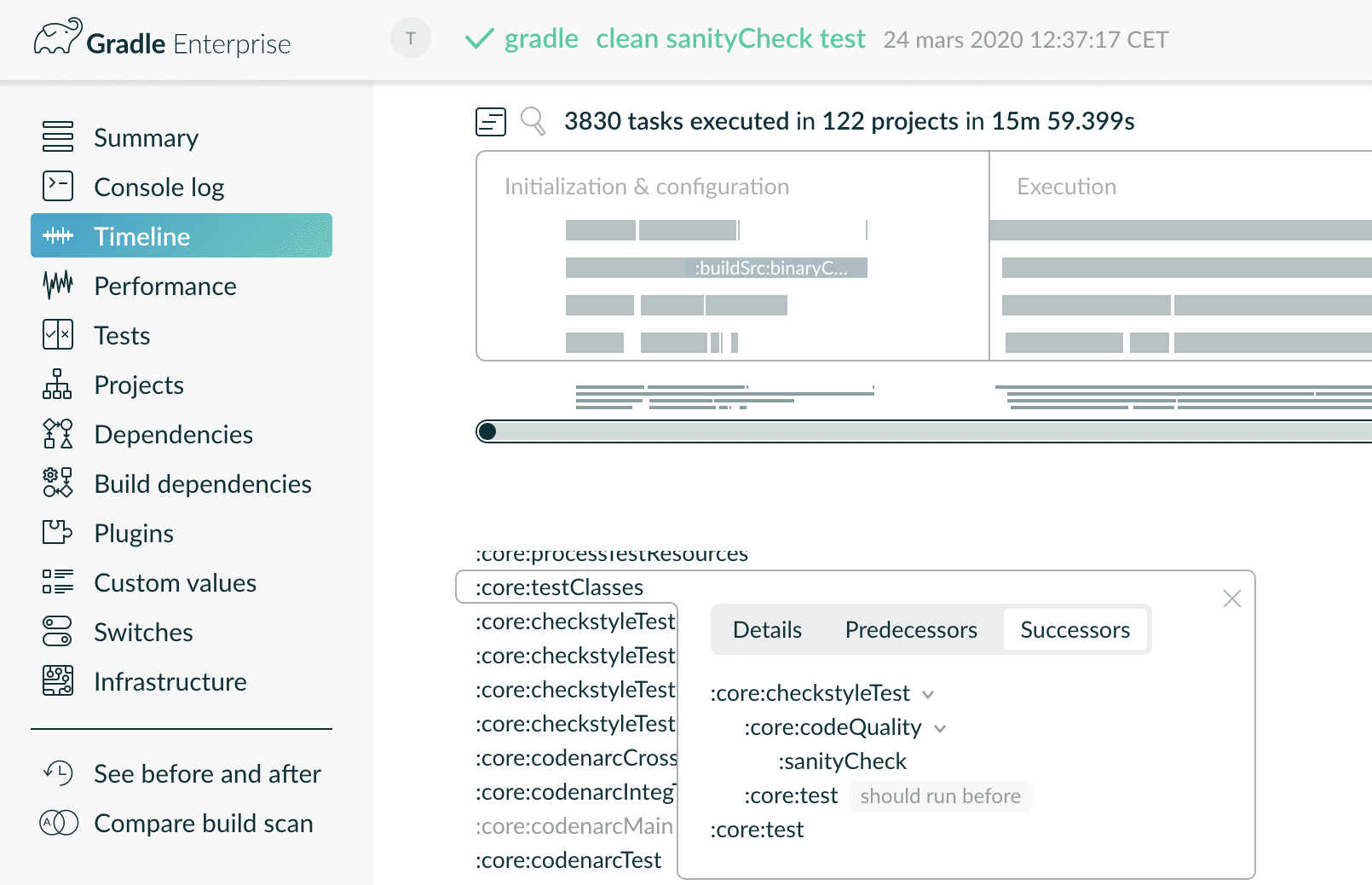This screenshot has height=885, width=1372.
Task: Open the Dependencies section
Action: tap(174, 434)
